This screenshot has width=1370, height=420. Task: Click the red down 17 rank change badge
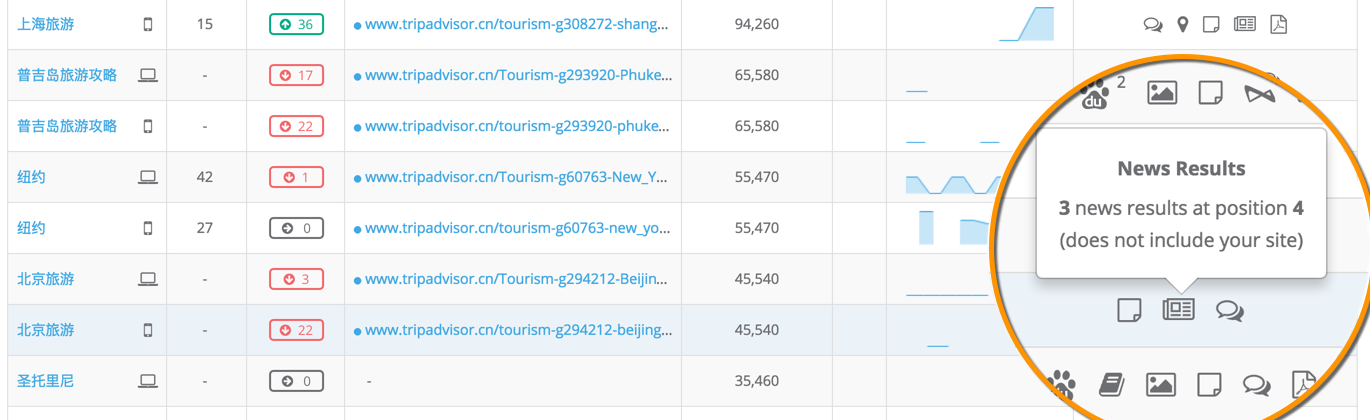[296, 75]
